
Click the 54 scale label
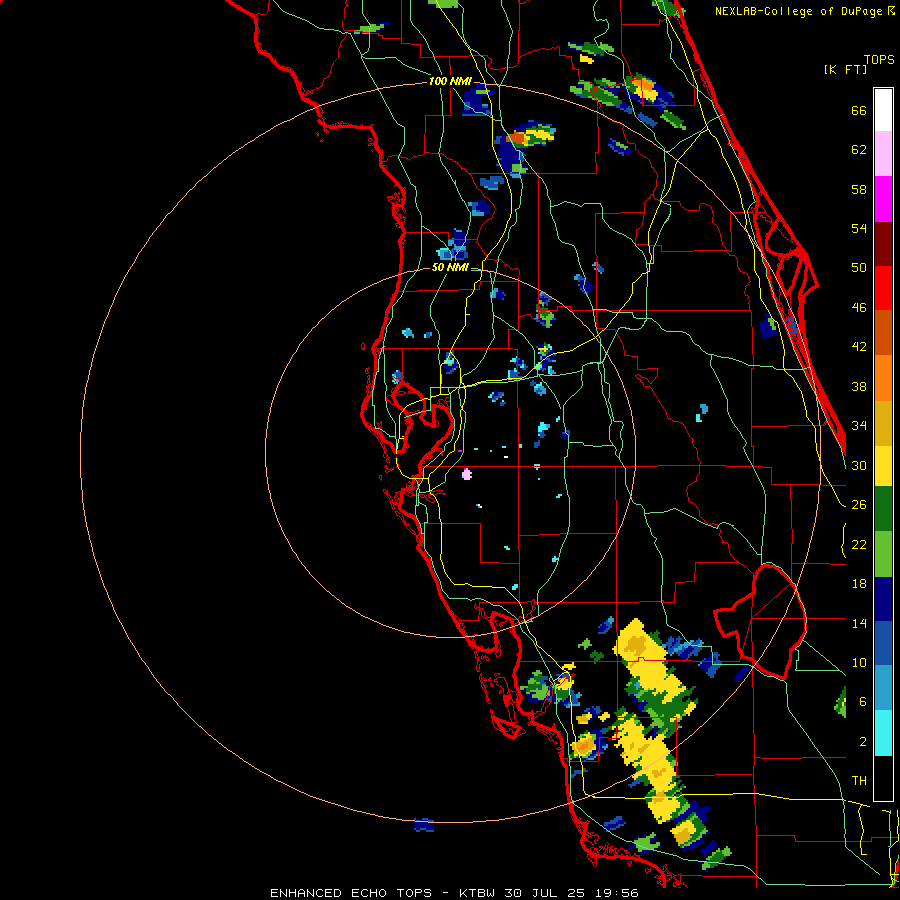point(859,228)
